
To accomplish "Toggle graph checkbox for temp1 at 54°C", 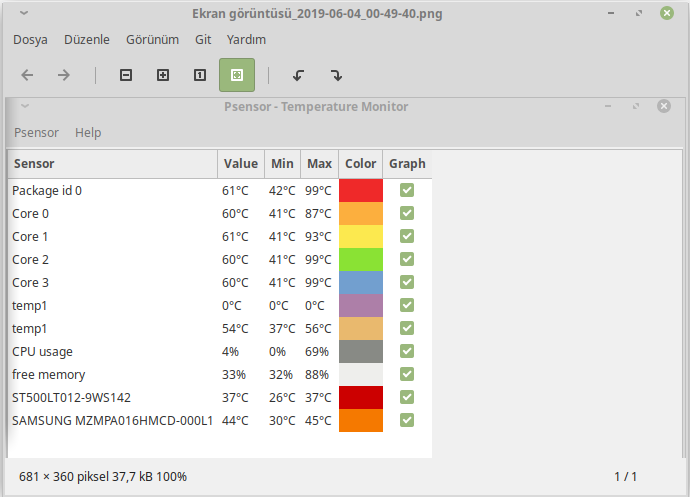I will pos(407,328).
